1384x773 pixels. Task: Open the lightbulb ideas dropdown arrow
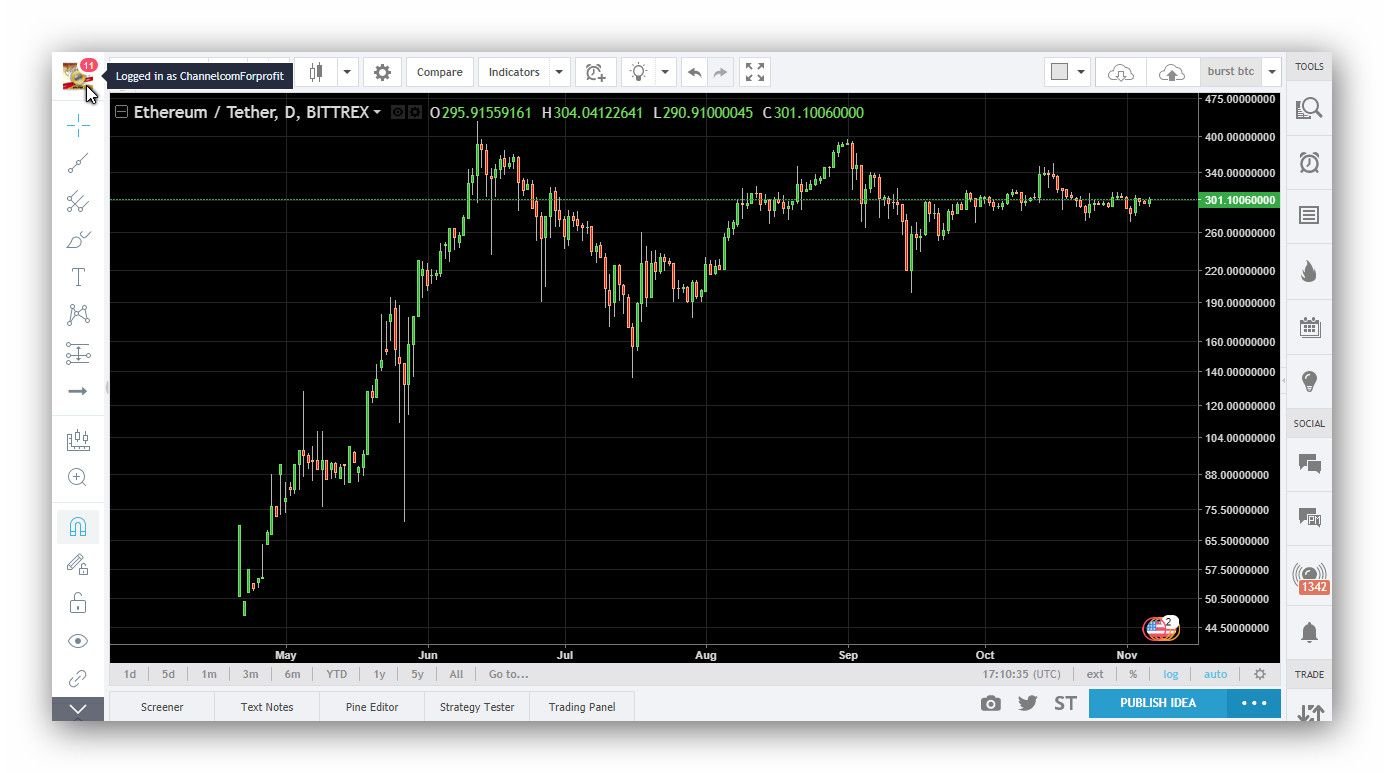click(667, 72)
